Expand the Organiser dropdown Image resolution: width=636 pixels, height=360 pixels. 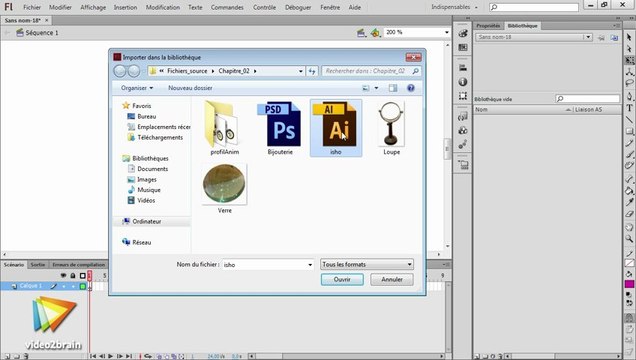click(x=137, y=88)
